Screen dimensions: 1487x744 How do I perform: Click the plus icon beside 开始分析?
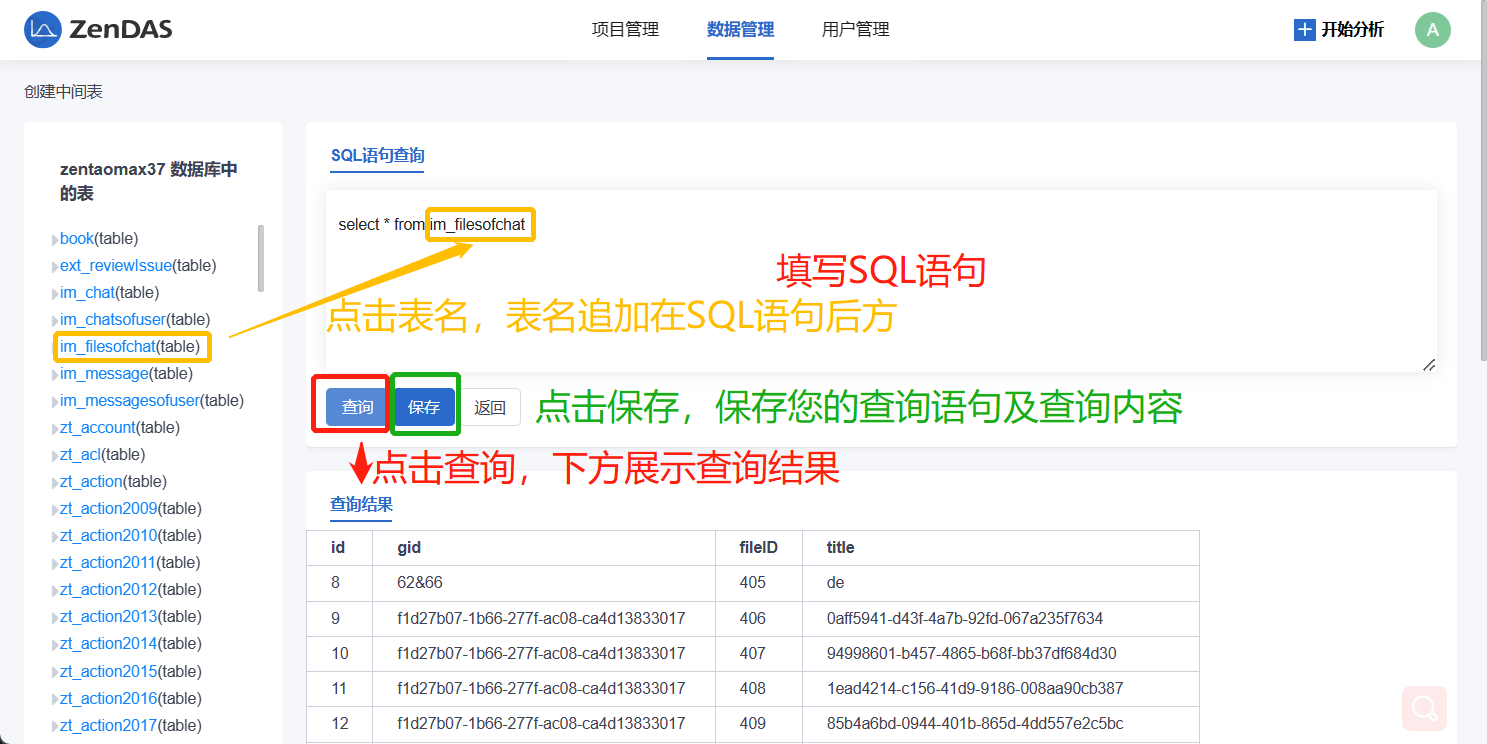(x=1304, y=30)
